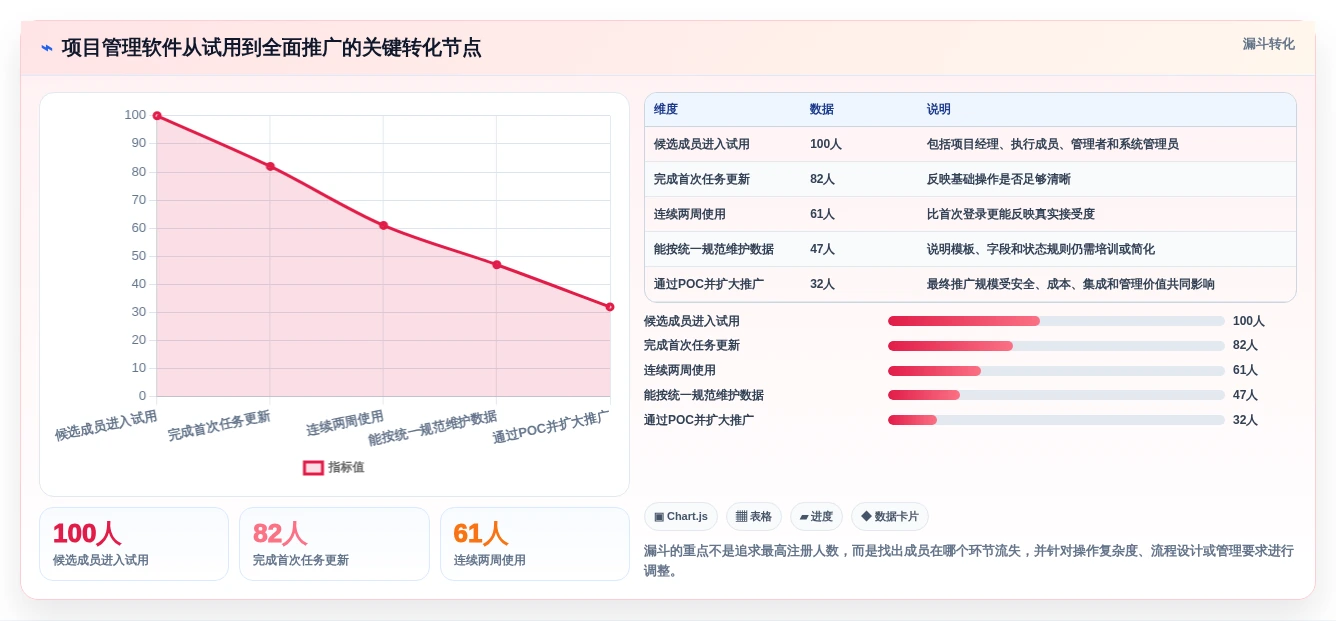The width and height of the screenshot is (1336, 621).
Task: Click the 维度 table column header
Action: coord(723,109)
